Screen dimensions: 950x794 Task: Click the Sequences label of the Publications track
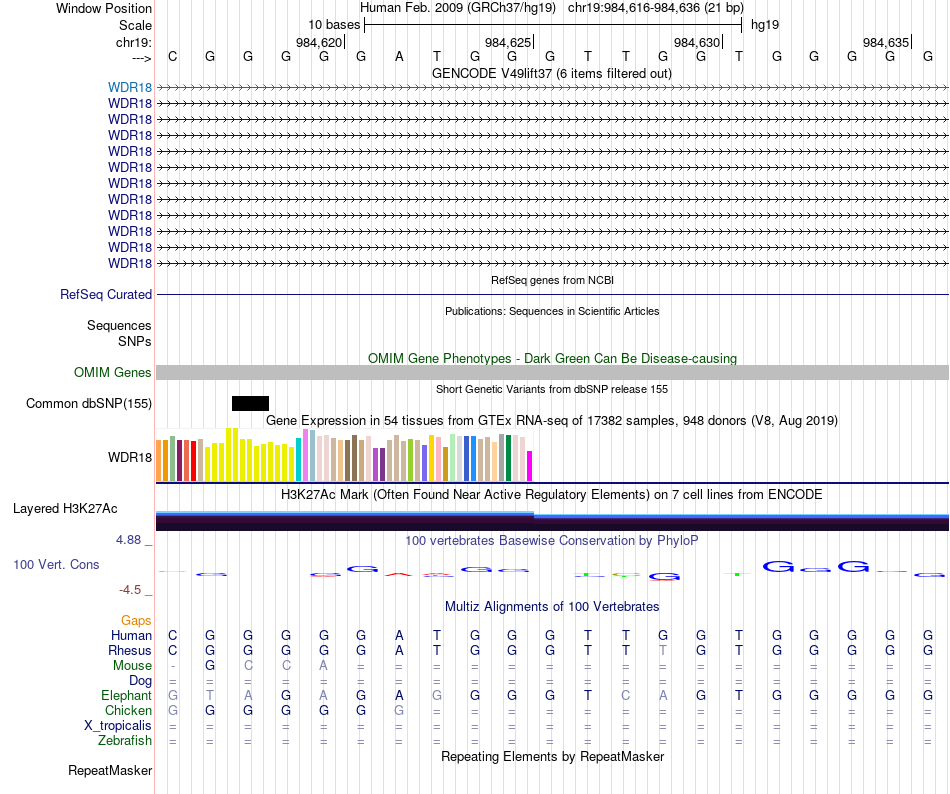tap(119, 326)
